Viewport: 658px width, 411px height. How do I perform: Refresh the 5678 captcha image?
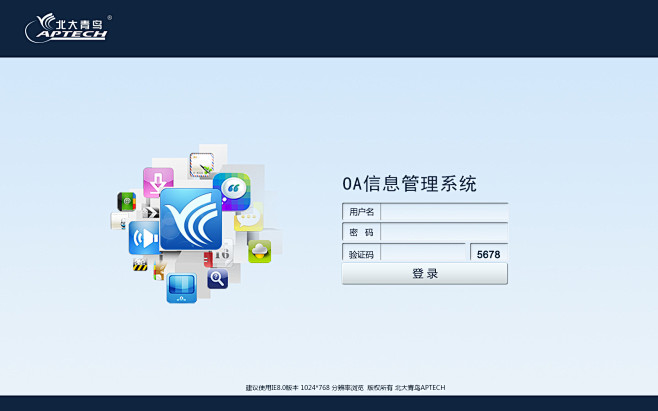pyautogui.click(x=489, y=254)
